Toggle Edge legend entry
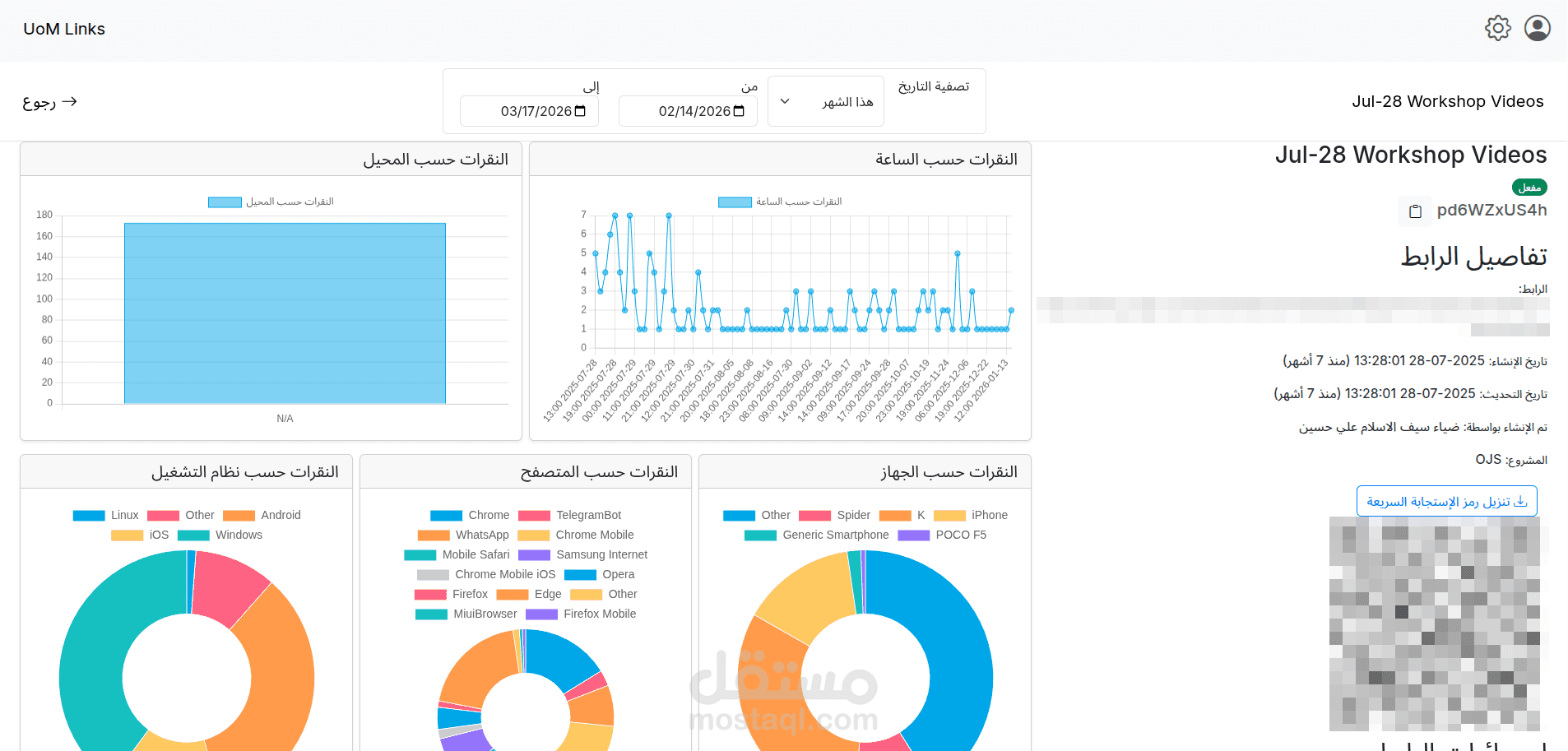This screenshot has height=751, width=1568. [529, 594]
